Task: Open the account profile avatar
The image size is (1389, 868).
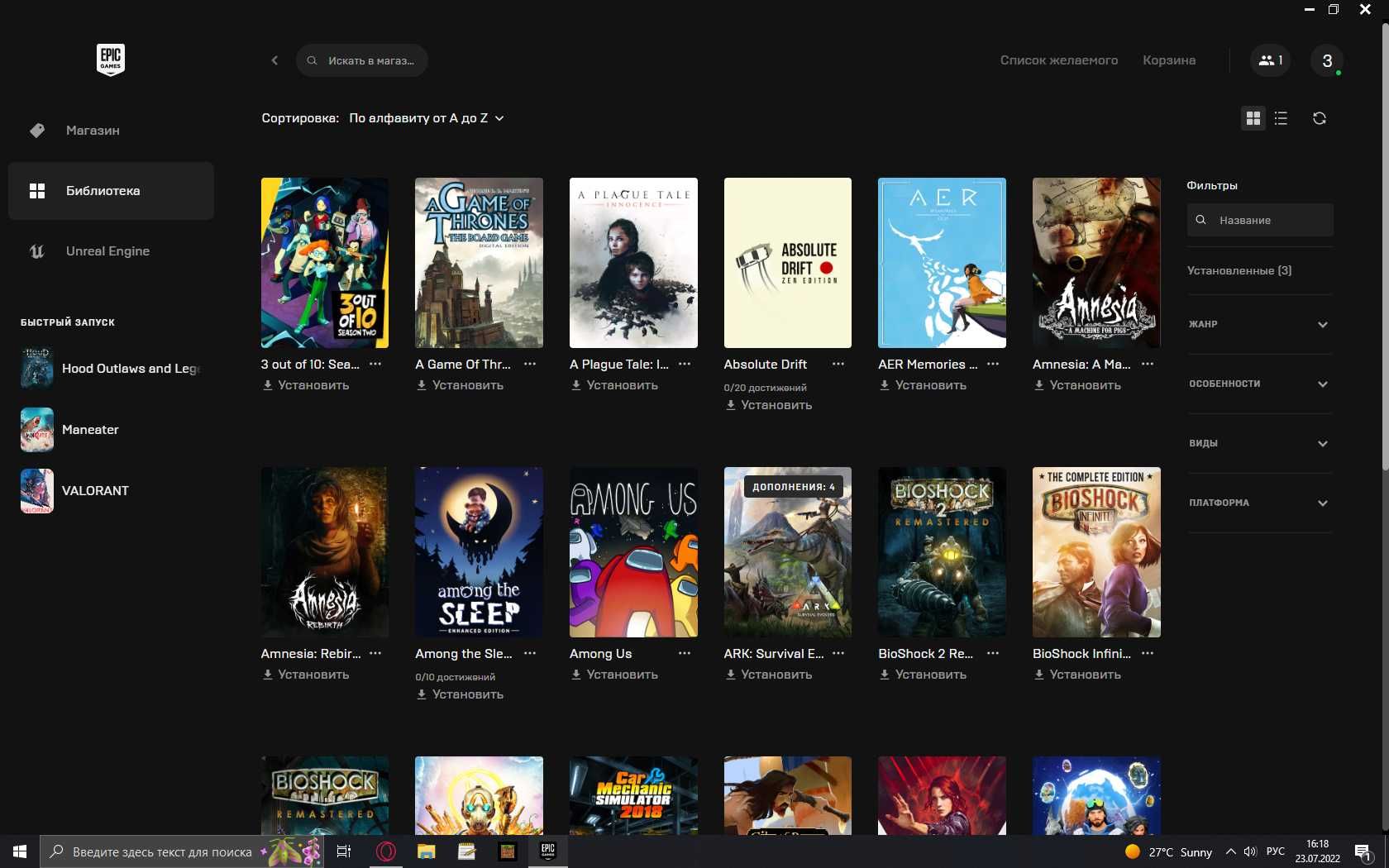Action: click(1327, 60)
